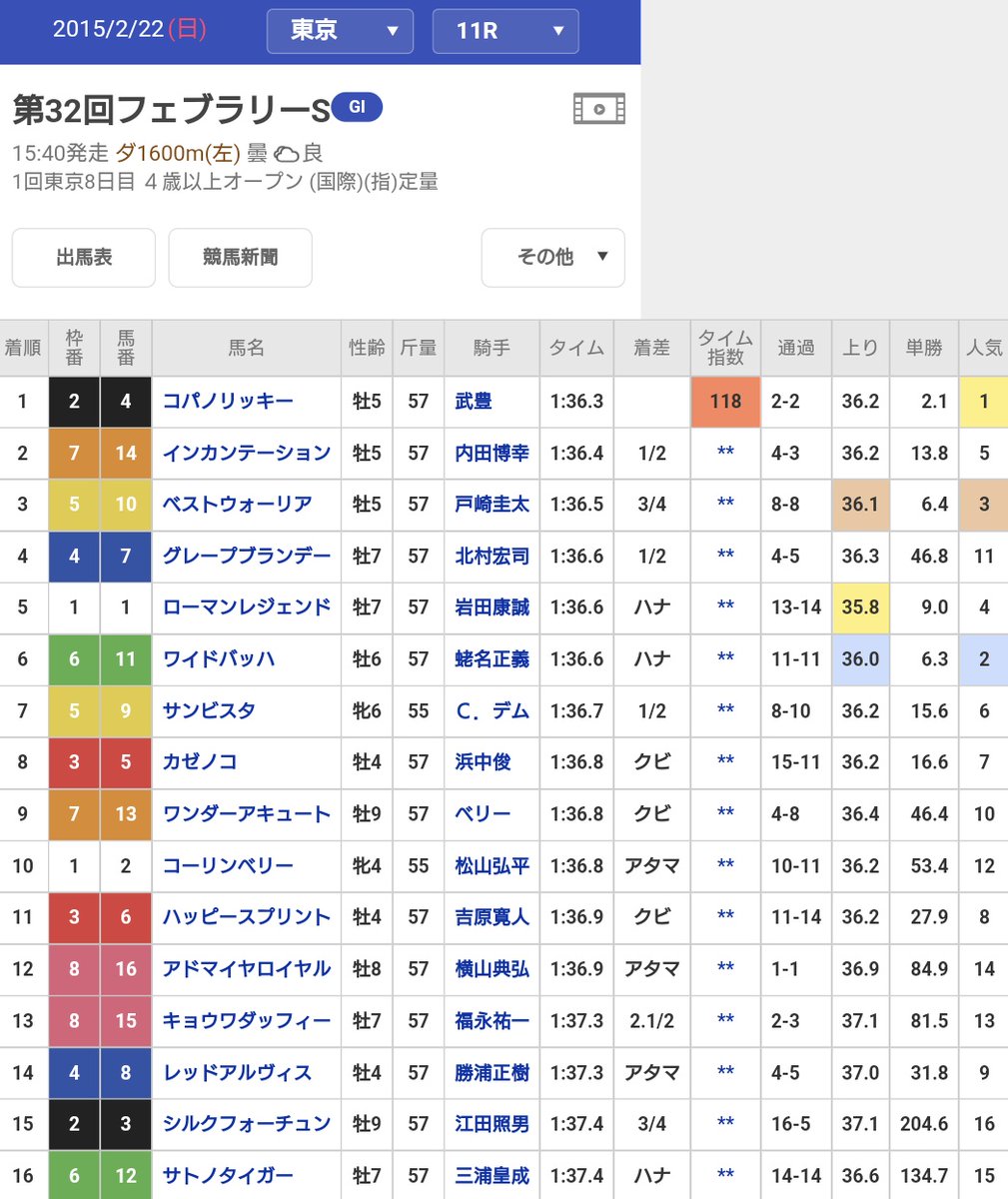Click ** time index in インカンテーション row
Screen dimensions: 1008x1199
(x=725, y=454)
